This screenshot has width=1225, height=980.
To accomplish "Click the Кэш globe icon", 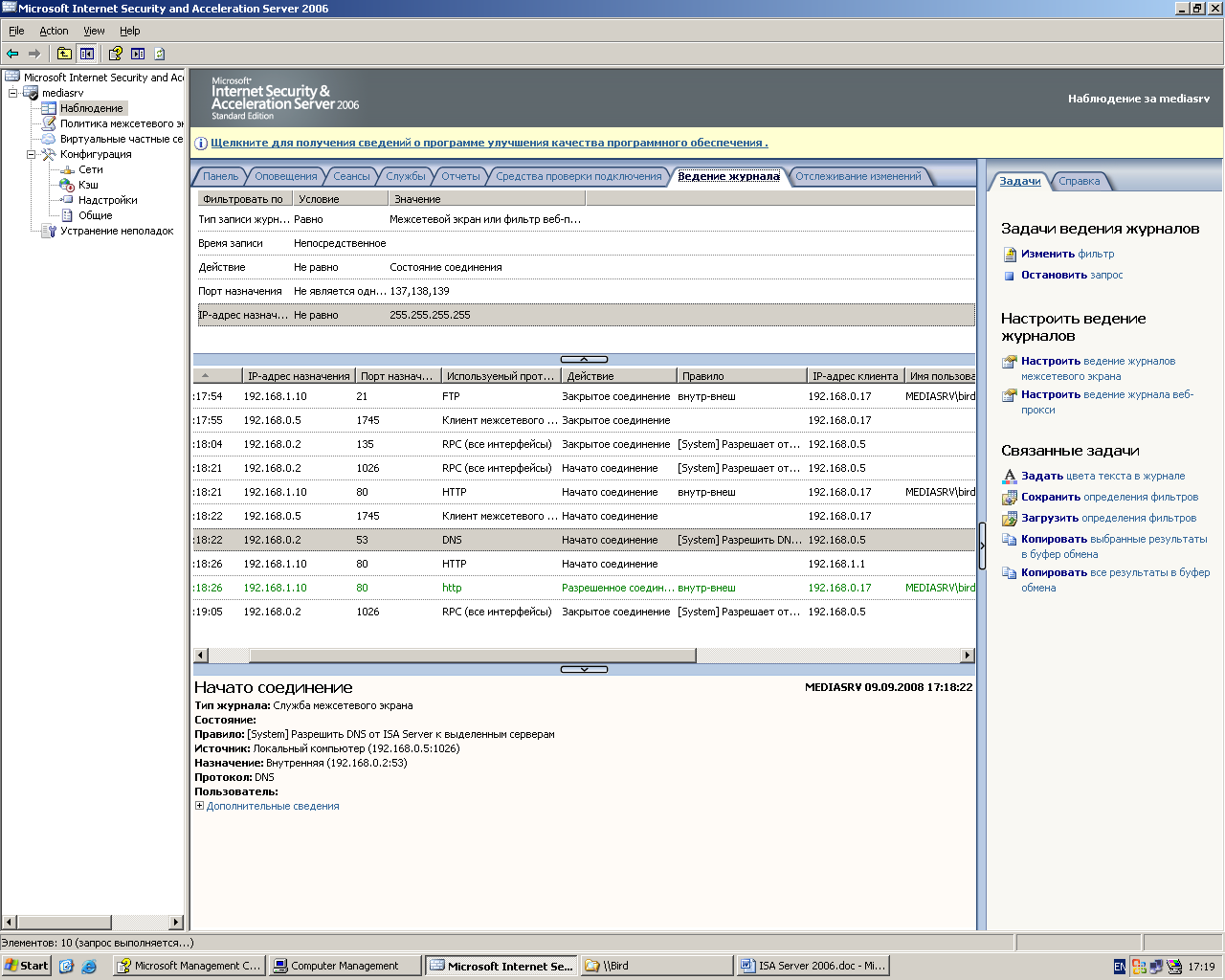I will pos(67,185).
